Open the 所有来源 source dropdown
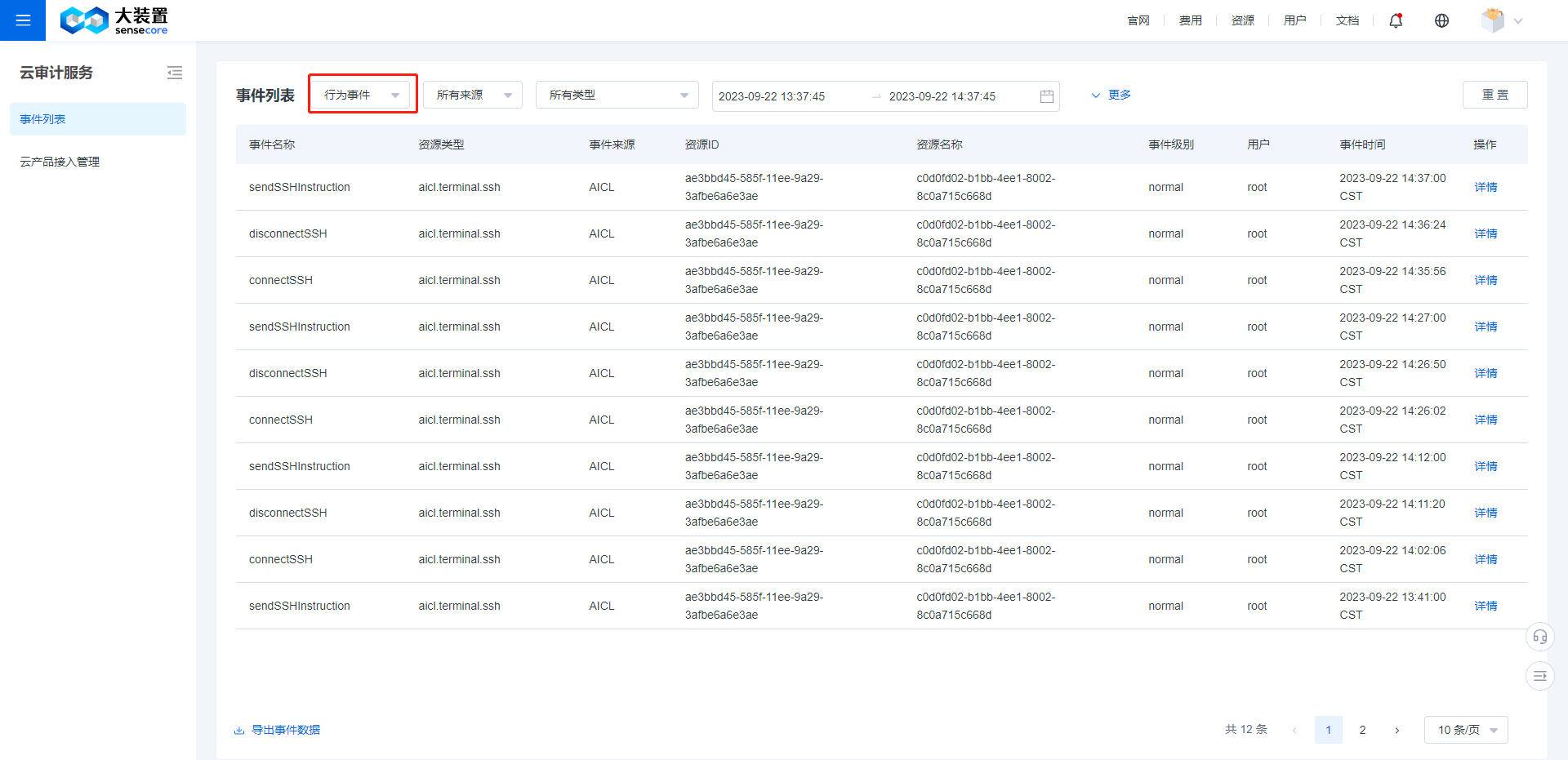 [473, 95]
